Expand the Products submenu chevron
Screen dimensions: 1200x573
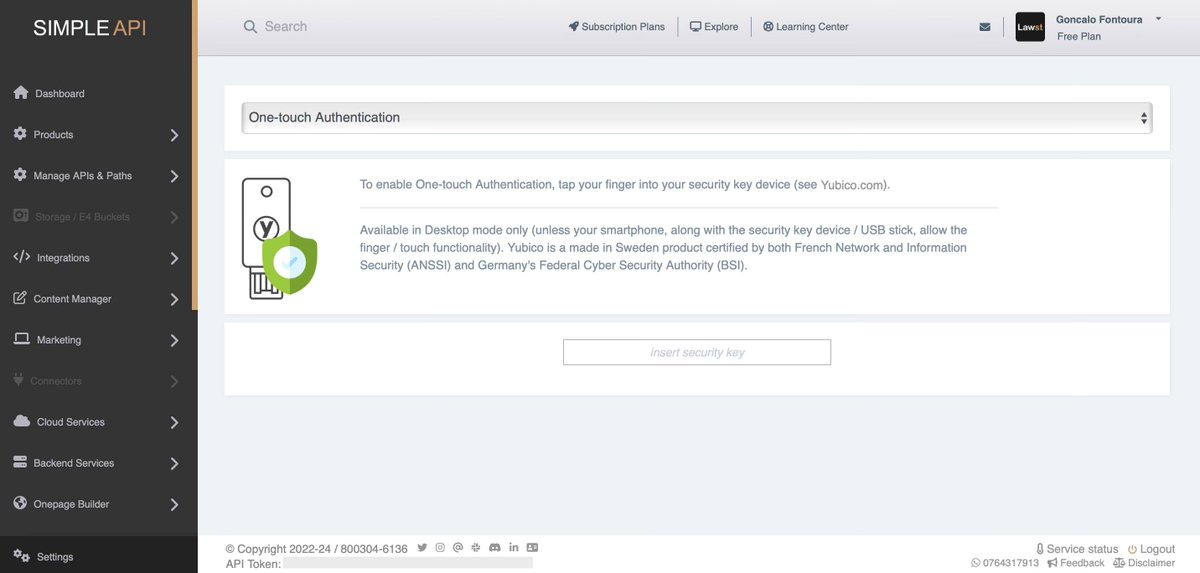point(174,135)
